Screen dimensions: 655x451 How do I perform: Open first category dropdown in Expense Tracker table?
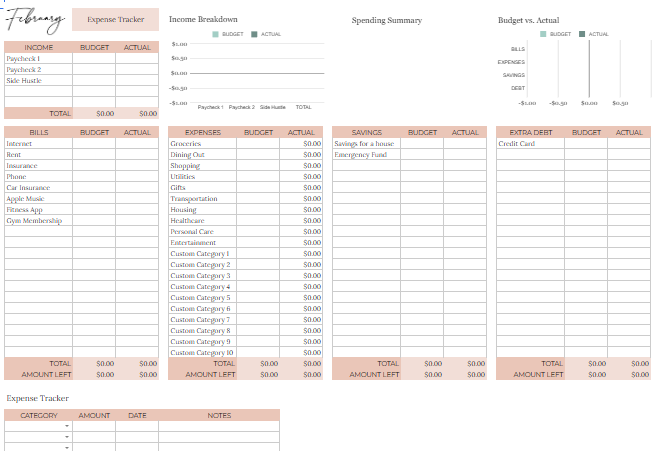pos(67,426)
